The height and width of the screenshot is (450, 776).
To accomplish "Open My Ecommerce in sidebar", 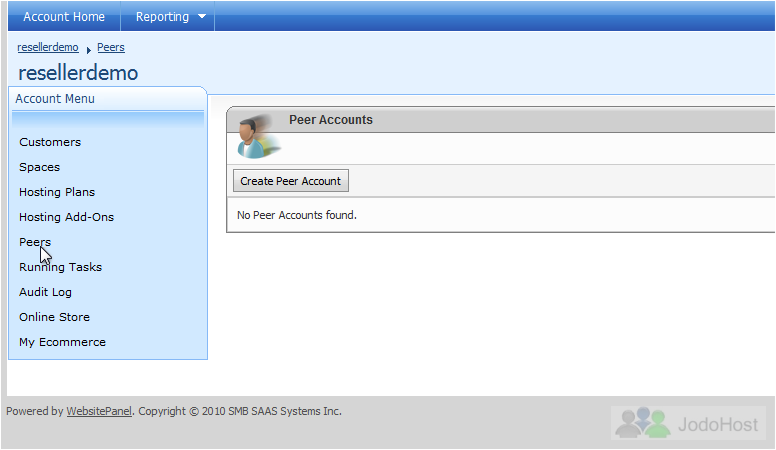I will point(62,342).
